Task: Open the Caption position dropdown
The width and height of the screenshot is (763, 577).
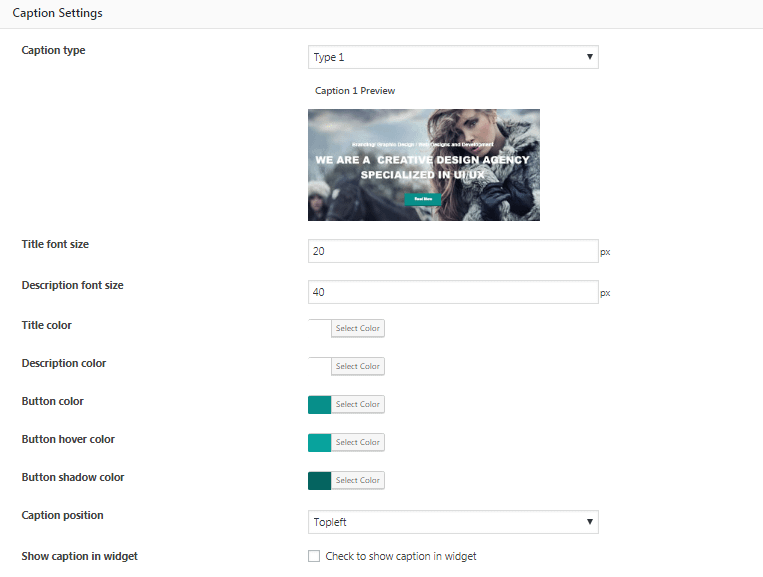Action: 453,522
